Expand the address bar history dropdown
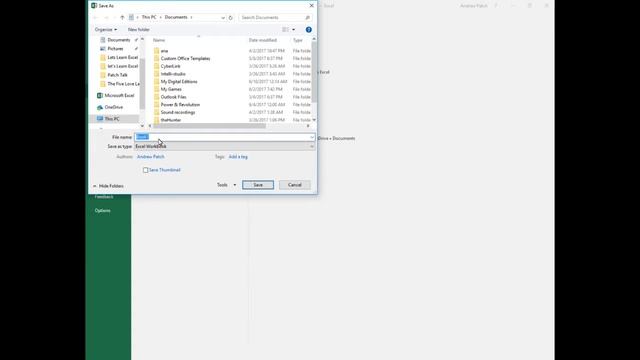 coord(223,18)
